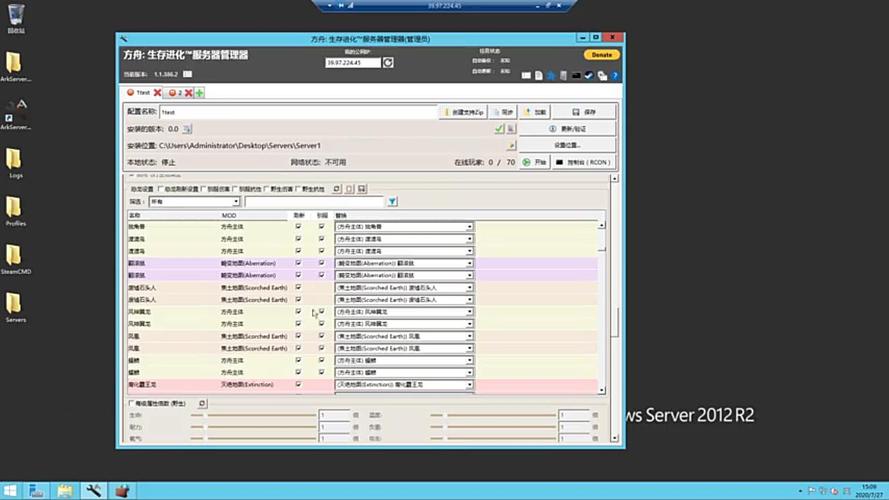This screenshot has width=889, height=500.
Task: Open the SteamCMD folder on the desktop
Action: pos(15,260)
